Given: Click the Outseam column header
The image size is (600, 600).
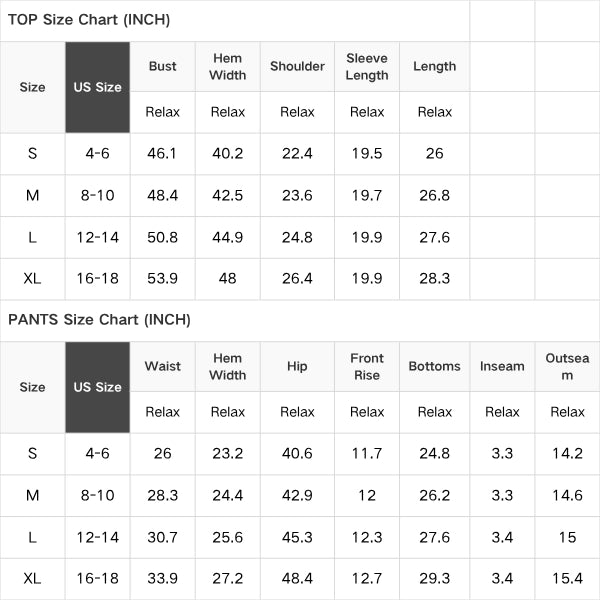Looking at the screenshot, I should (x=567, y=367).
